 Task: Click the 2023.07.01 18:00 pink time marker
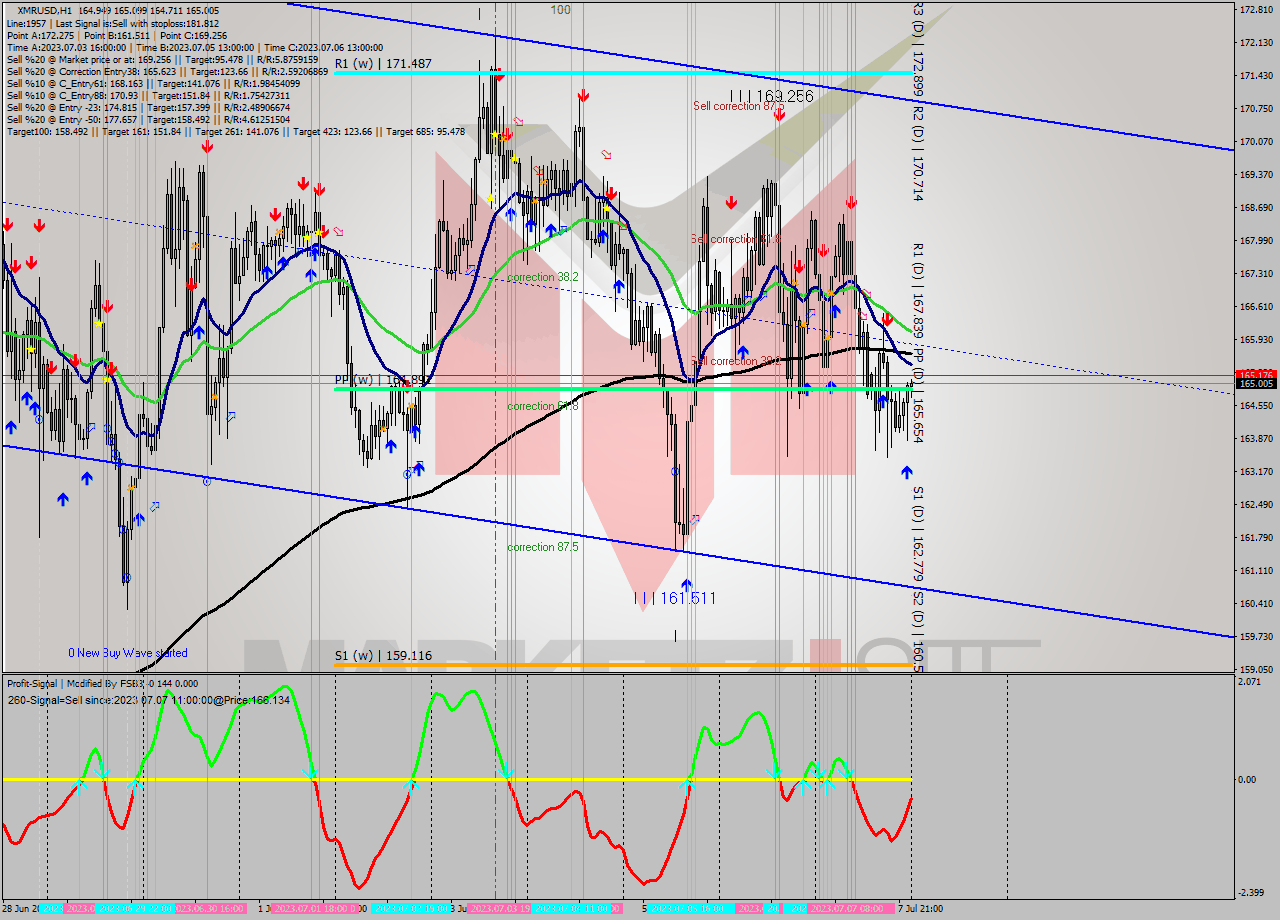coord(312,908)
